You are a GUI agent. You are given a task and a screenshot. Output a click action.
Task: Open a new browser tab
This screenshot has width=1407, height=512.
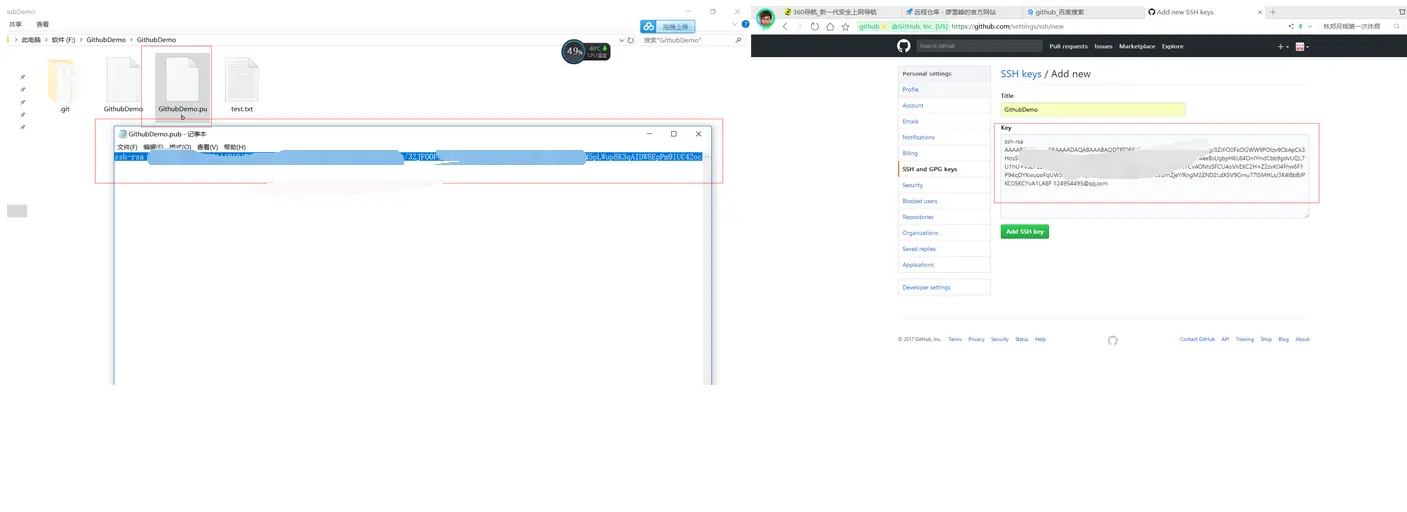[x=1272, y=12]
